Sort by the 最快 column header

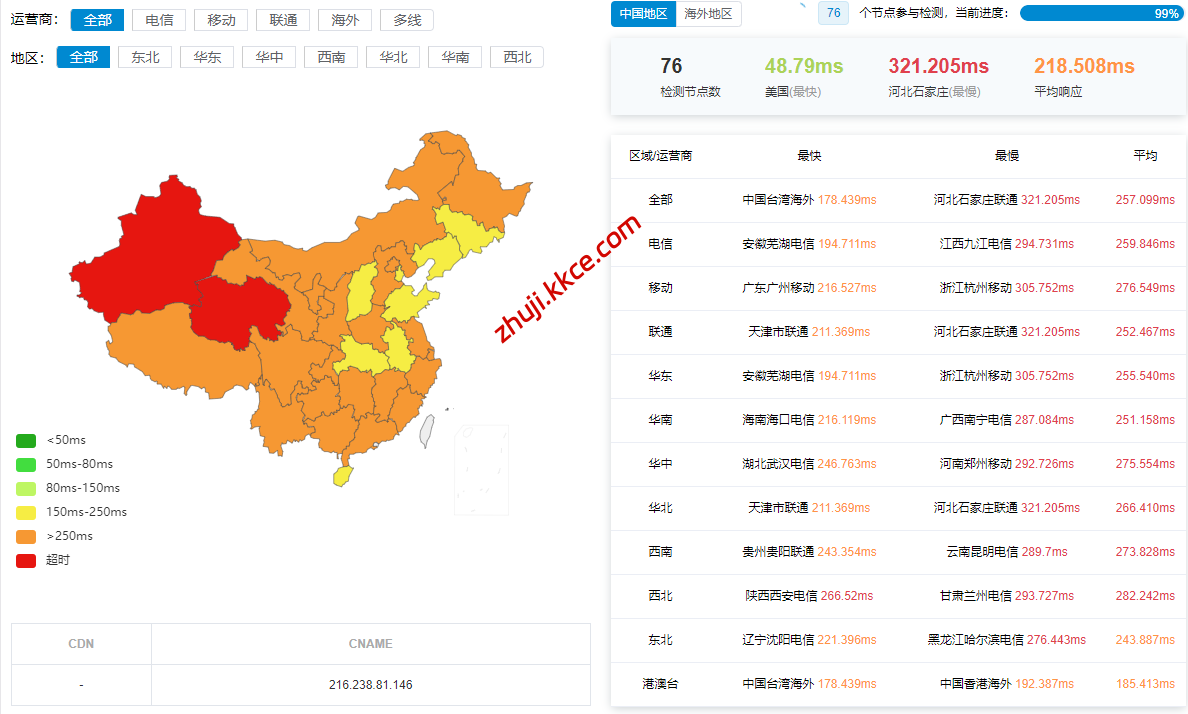pos(809,156)
